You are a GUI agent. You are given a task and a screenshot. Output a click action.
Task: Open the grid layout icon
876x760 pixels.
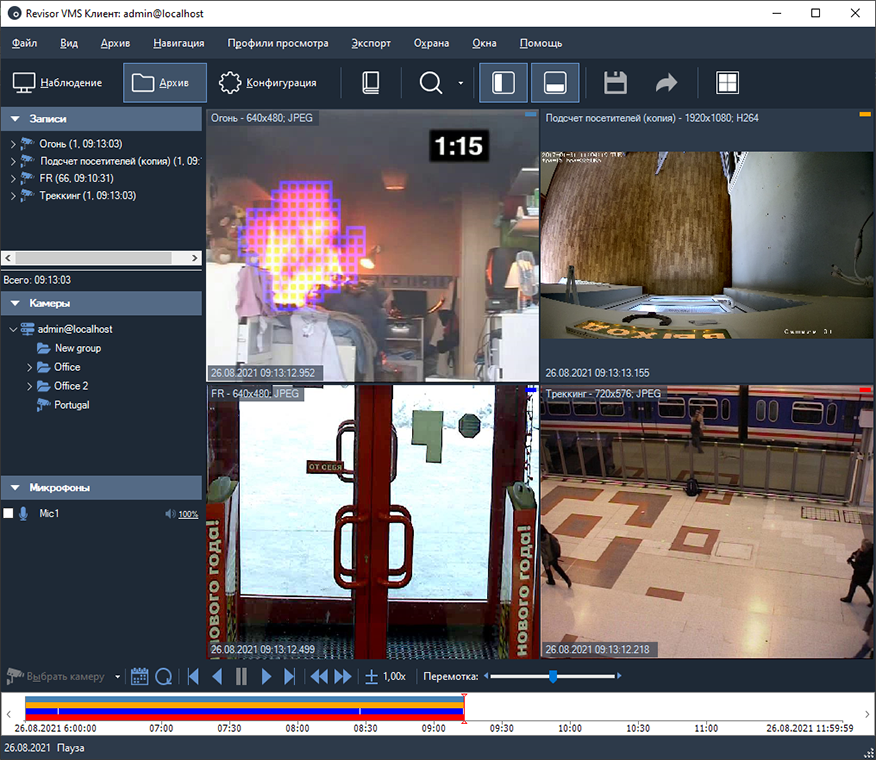[x=727, y=83]
